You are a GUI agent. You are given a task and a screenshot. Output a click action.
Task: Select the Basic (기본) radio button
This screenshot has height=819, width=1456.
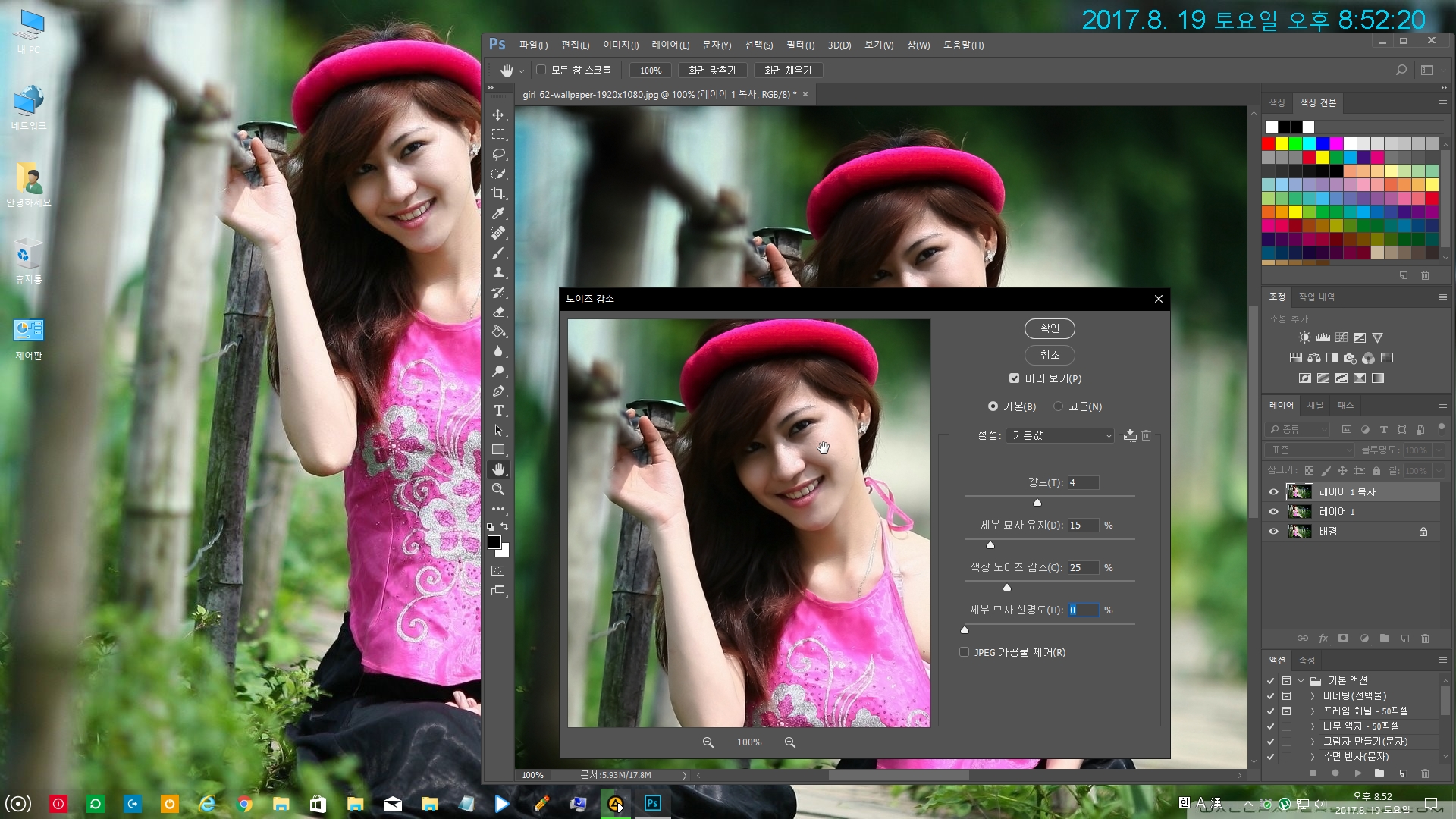click(x=993, y=406)
